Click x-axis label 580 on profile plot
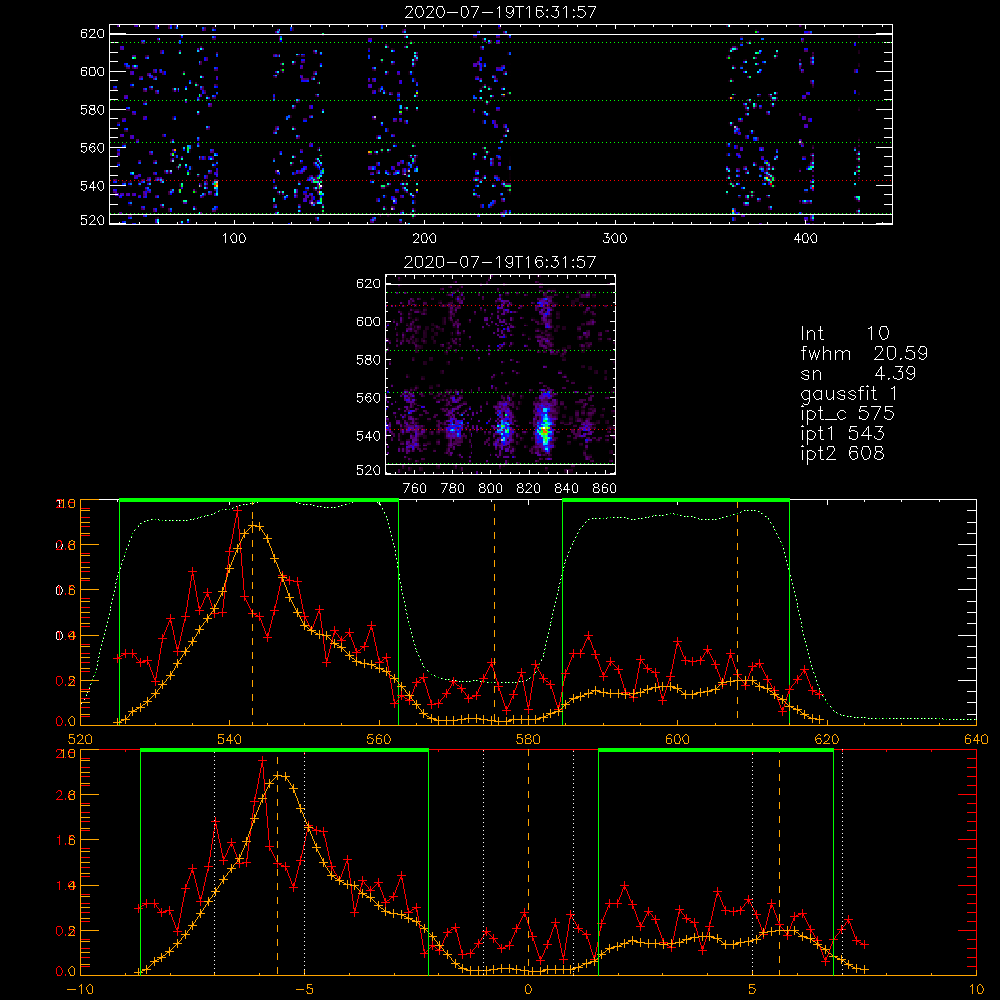The height and width of the screenshot is (1000, 1000). pyautogui.click(x=528, y=740)
